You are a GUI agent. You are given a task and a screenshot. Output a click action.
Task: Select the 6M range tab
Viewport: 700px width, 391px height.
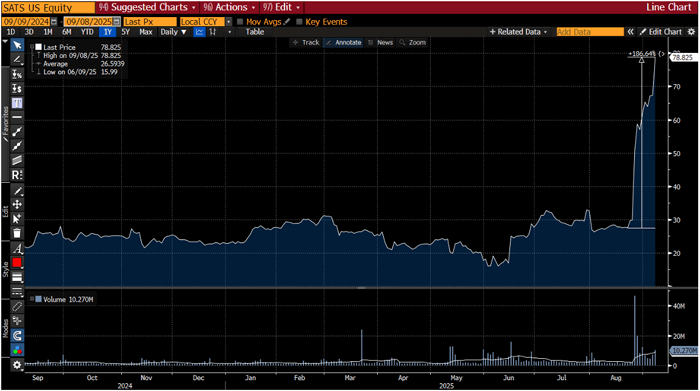67,32
